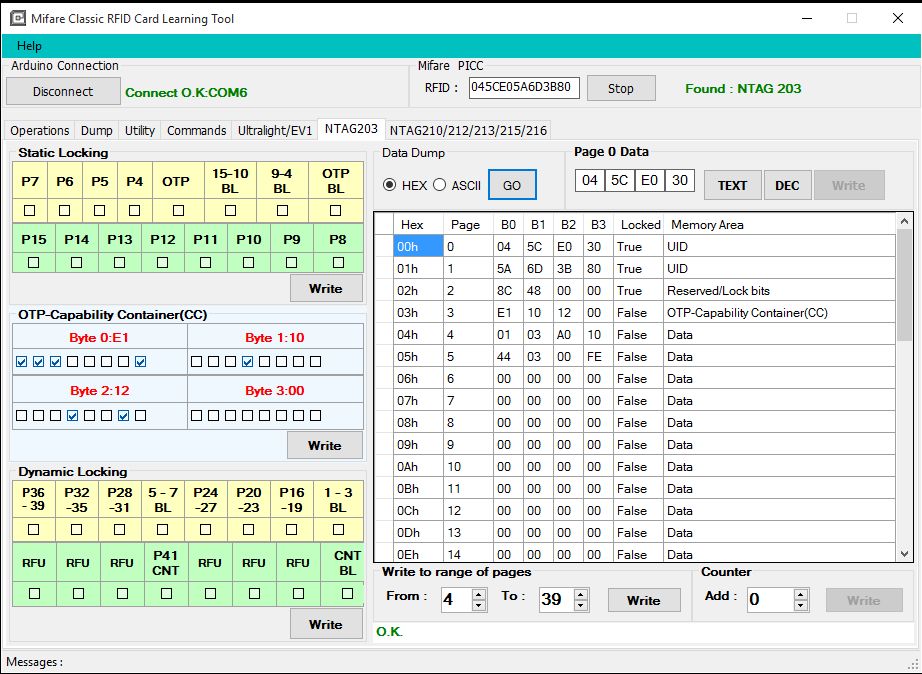Switch to the Dump tab
Image resolution: width=922 pixels, height=674 pixels.
tap(96, 131)
